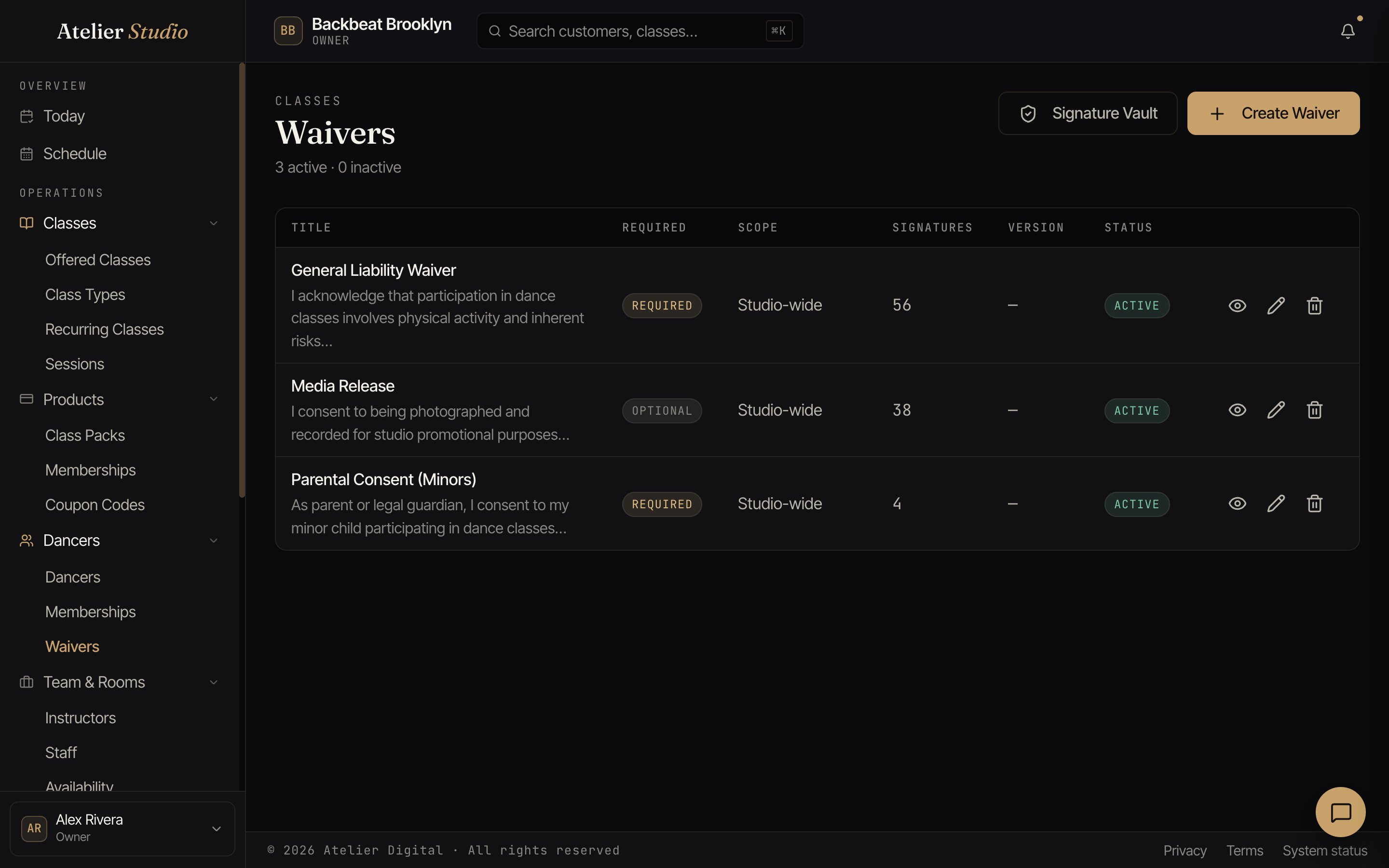Open the Signature Vault
This screenshot has height=868, width=1389.
1088,113
